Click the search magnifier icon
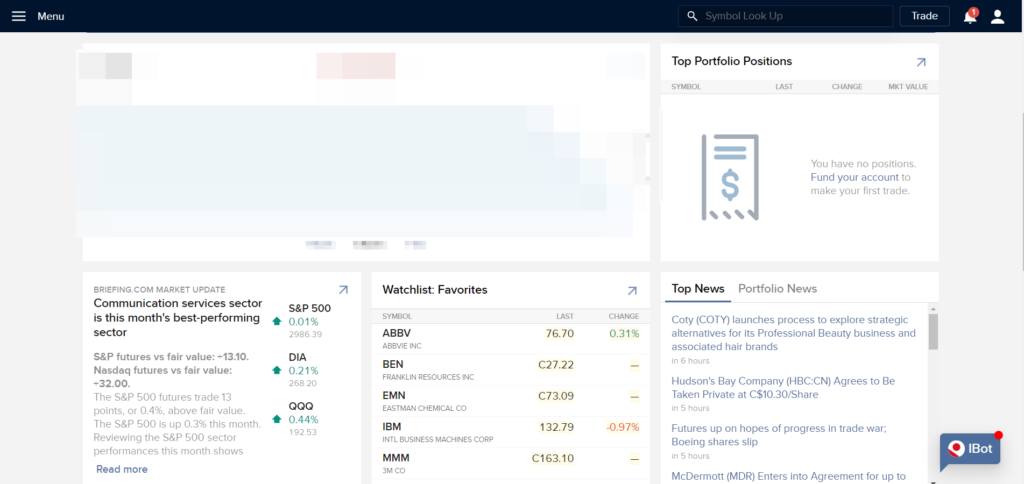Viewport: 1024px width, 484px height. (691, 16)
